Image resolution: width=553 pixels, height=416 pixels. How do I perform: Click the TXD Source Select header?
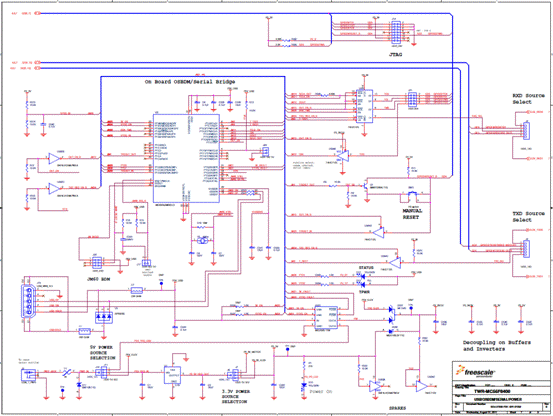pyautogui.click(x=526, y=249)
